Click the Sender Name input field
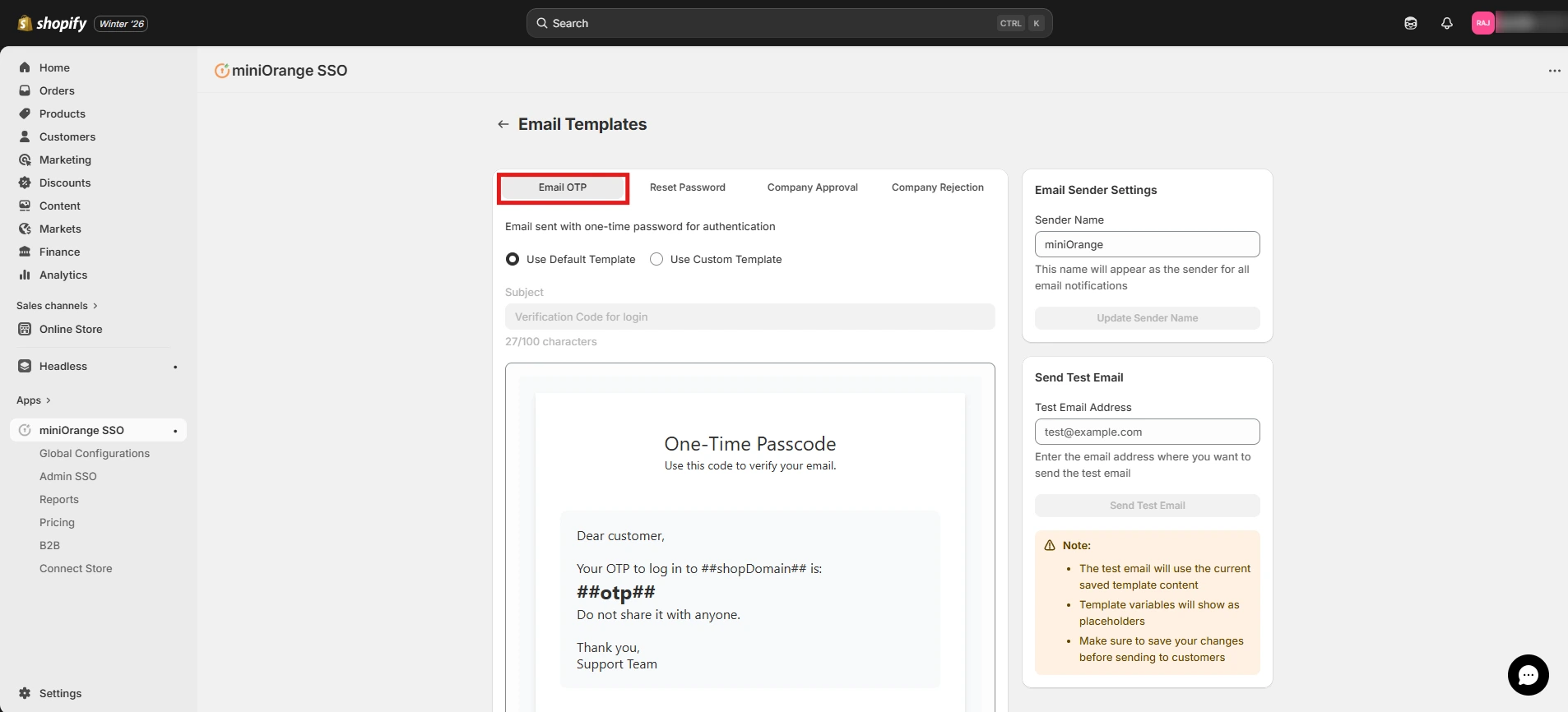The width and height of the screenshot is (1568, 712). point(1147,244)
